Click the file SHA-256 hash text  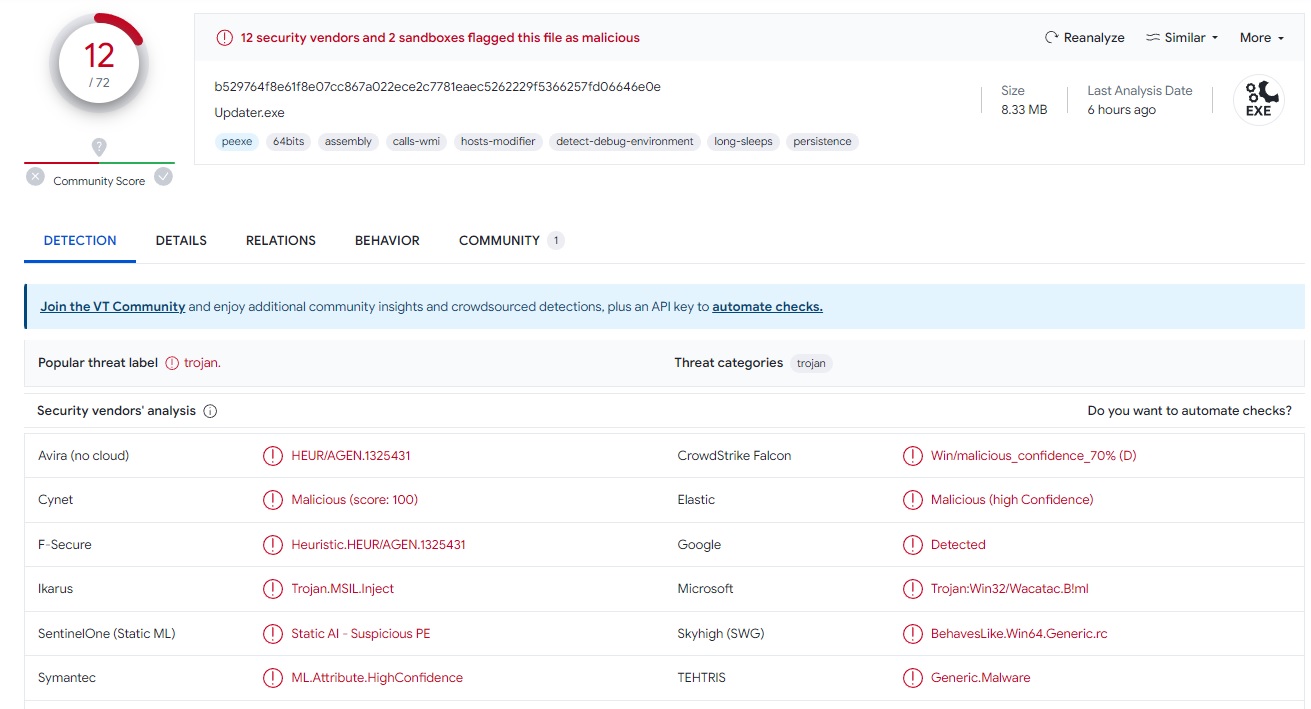click(x=437, y=87)
